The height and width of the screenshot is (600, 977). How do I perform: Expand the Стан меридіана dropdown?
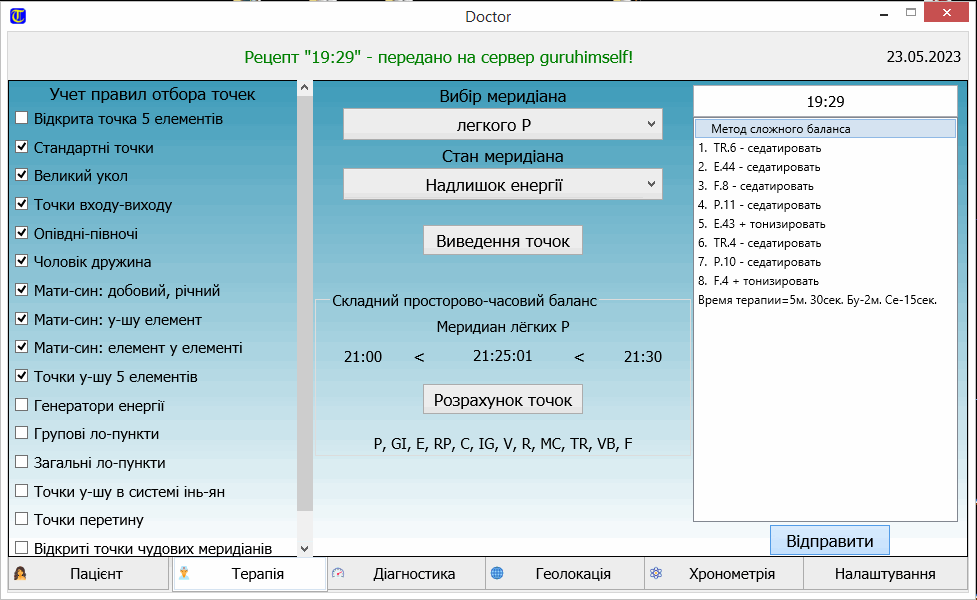point(503,185)
